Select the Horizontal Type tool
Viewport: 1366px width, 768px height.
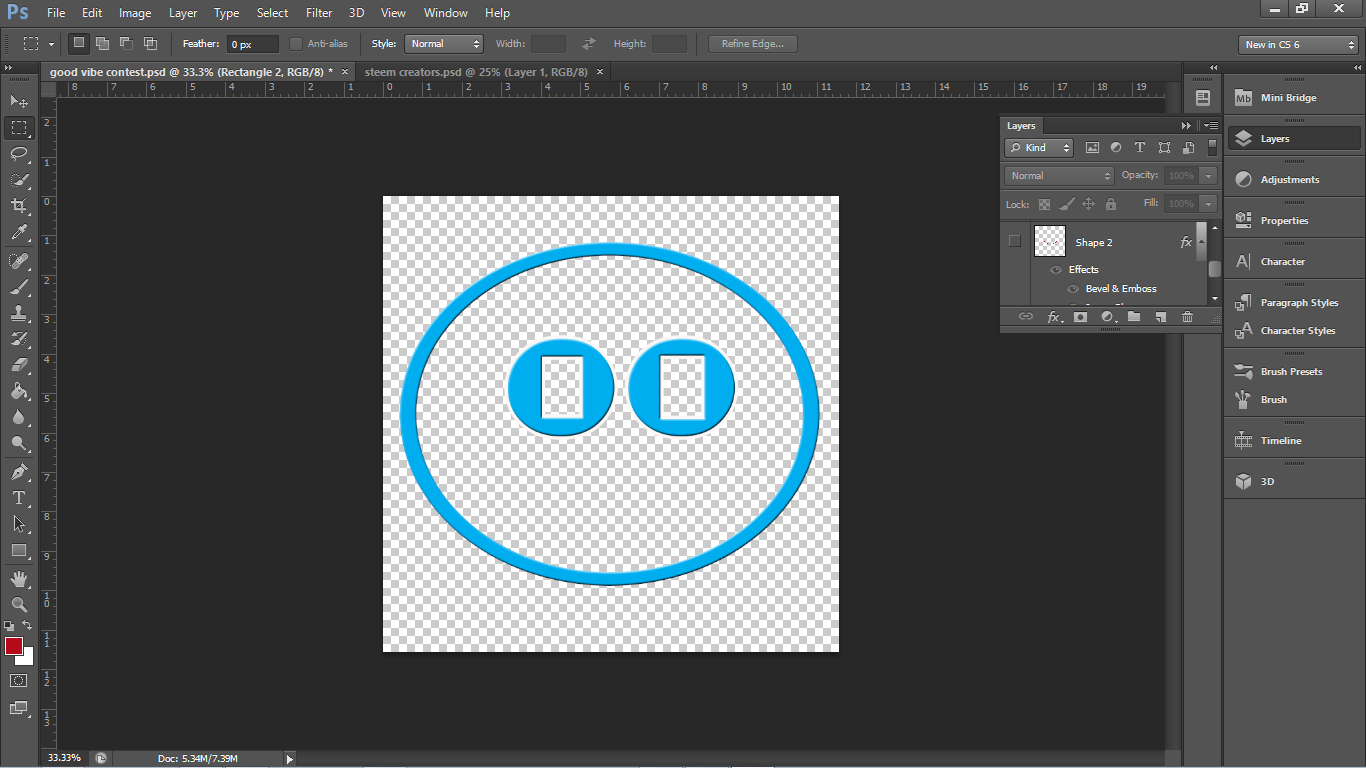pyautogui.click(x=19, y=497)
